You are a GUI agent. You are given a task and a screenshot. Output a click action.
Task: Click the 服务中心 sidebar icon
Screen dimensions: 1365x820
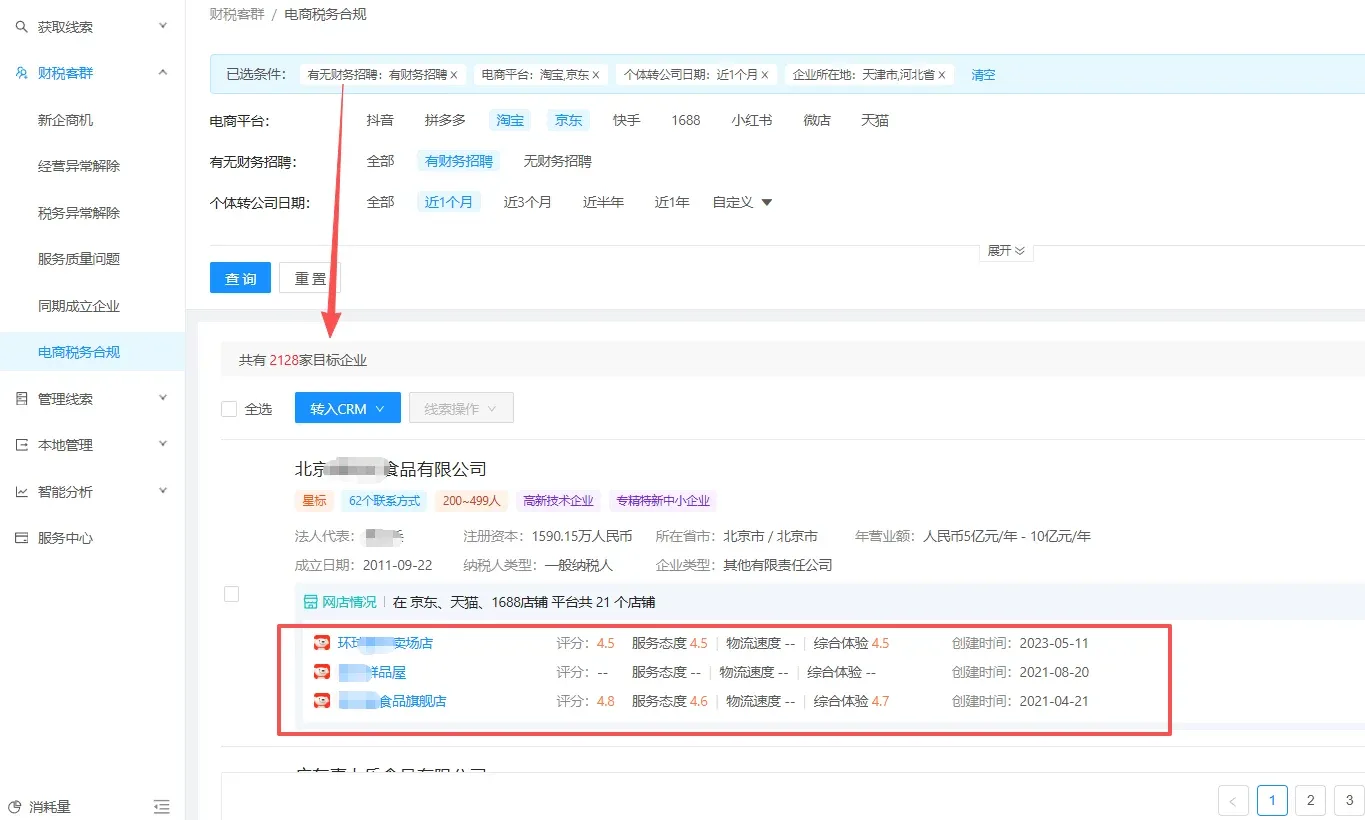(22, 538)
